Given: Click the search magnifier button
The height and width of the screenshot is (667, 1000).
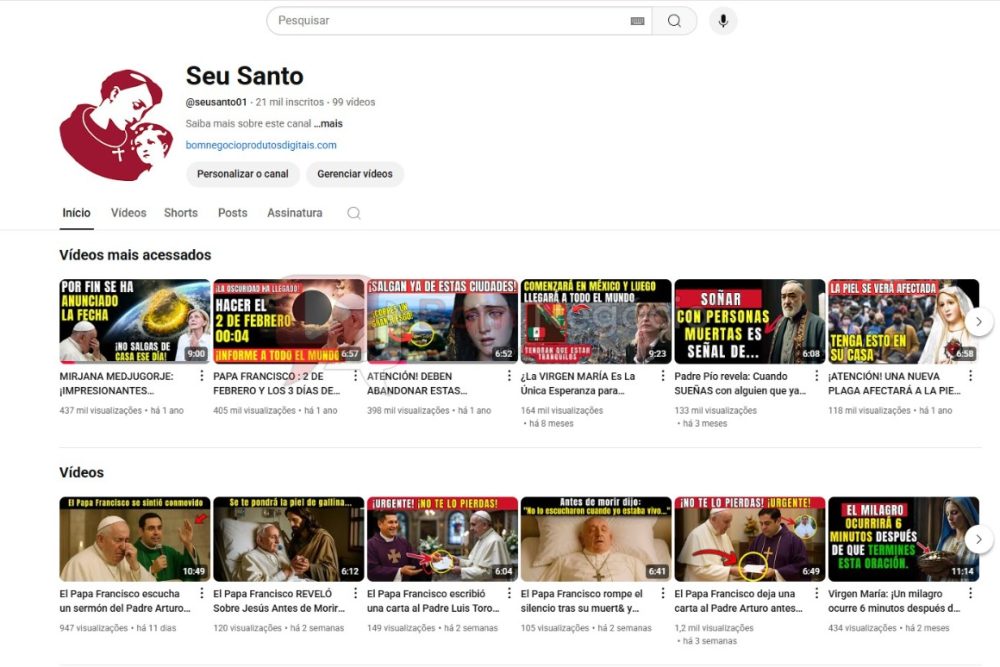Looking at the screenshot, I should (x=674, y=21).
